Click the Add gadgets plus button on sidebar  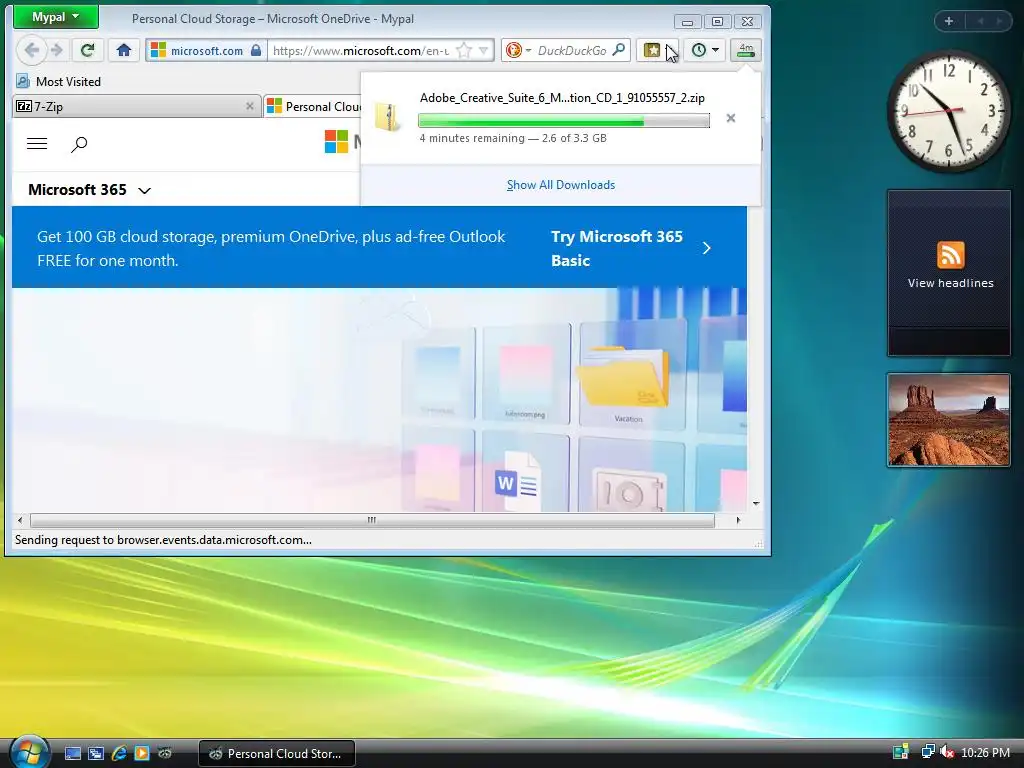949,22
